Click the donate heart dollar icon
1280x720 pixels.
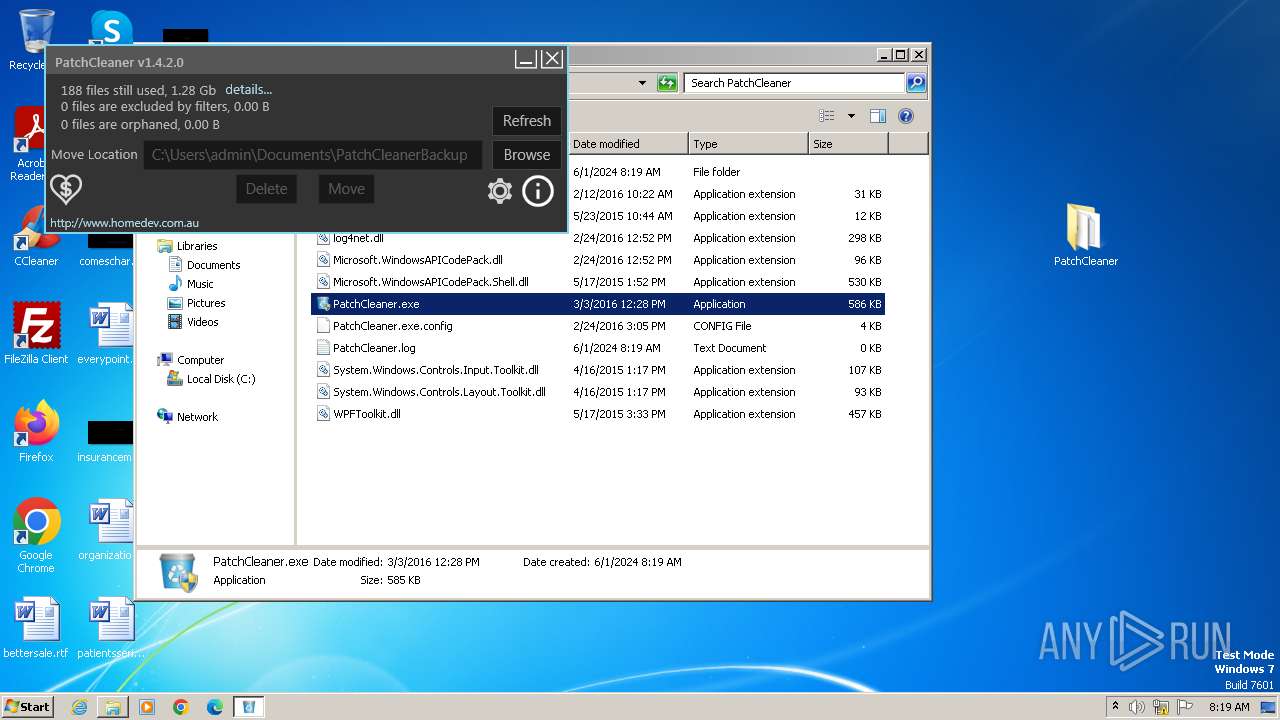click(x=66, y=189)
